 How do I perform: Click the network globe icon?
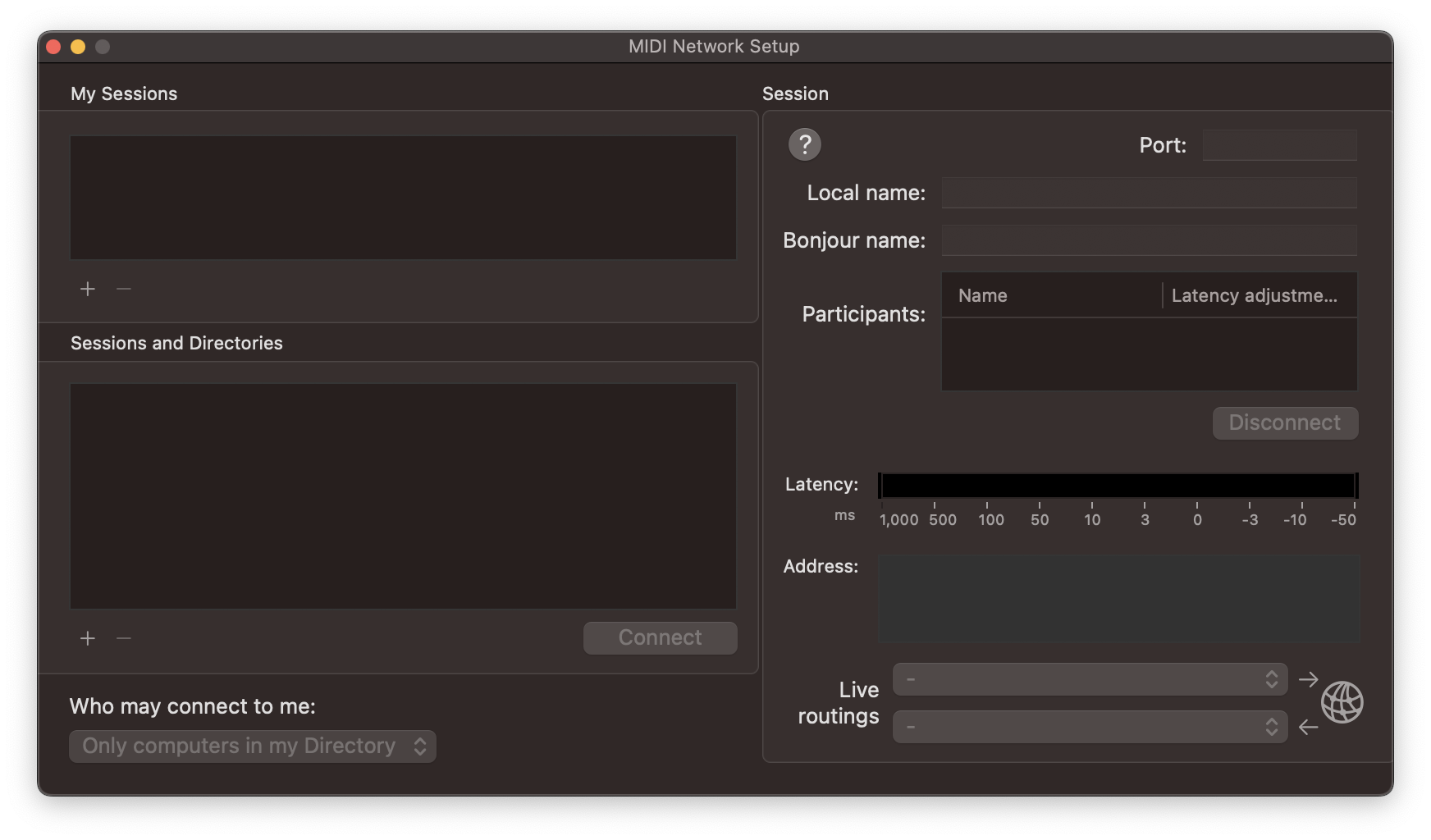click(1342, 702)
